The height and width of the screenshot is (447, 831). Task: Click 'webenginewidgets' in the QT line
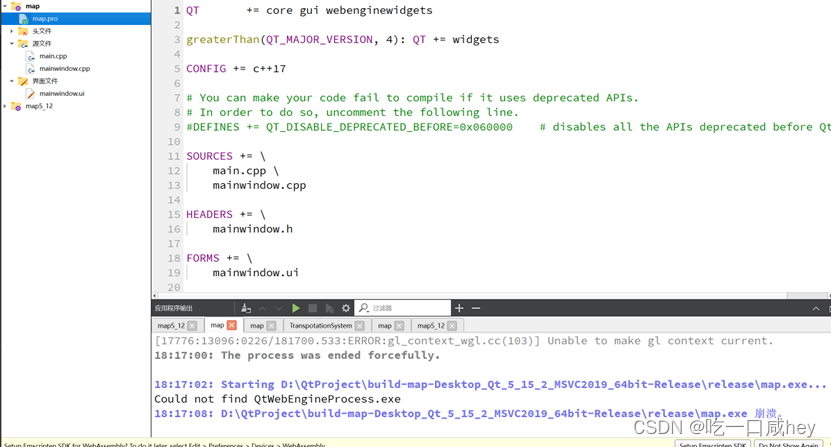(379, 11)
